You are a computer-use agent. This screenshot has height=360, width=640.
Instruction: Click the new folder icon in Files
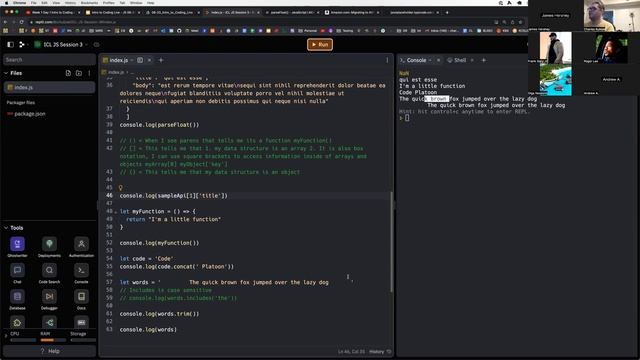(x=79, y=73)
